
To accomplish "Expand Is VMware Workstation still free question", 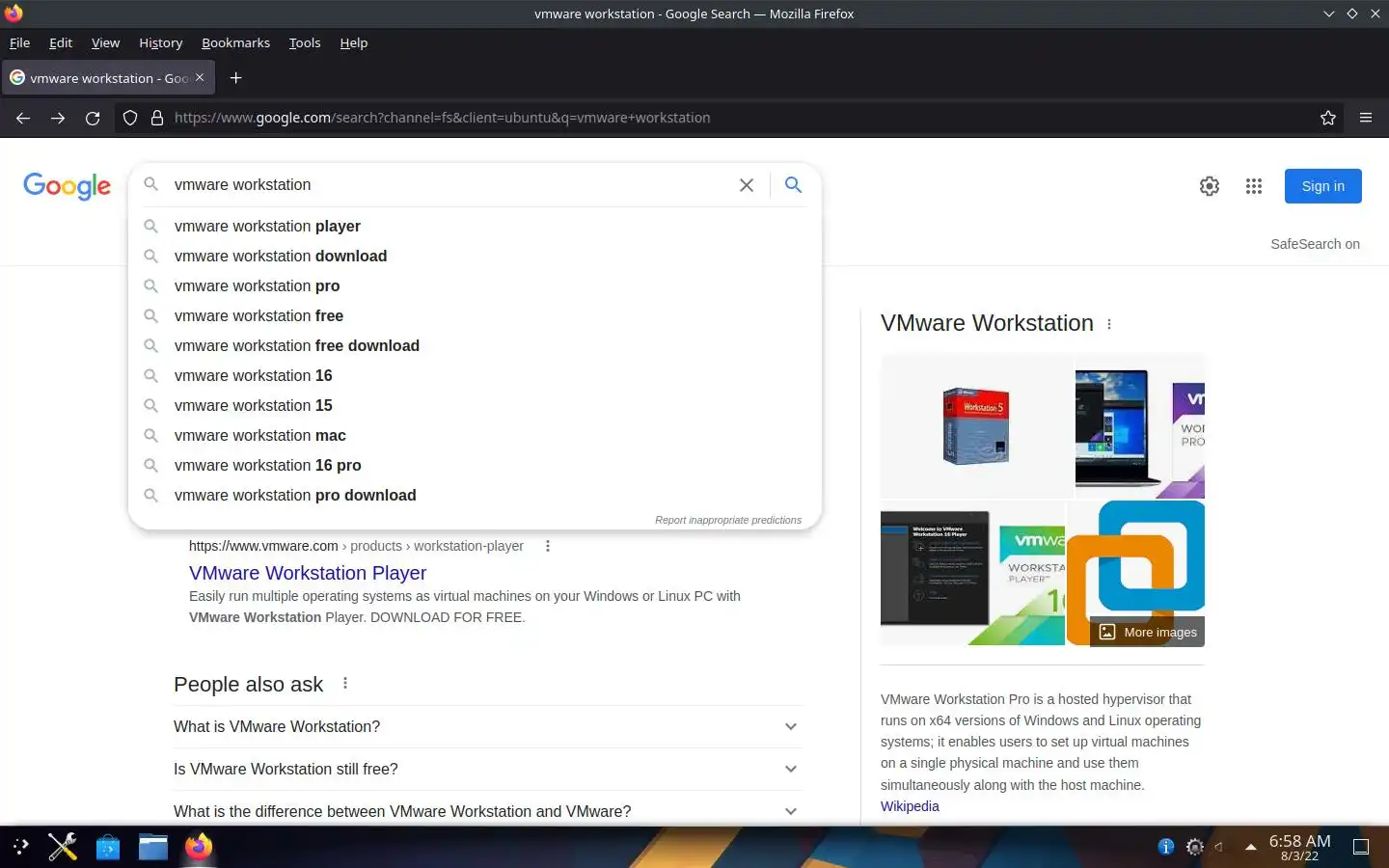I will point(487,769).
